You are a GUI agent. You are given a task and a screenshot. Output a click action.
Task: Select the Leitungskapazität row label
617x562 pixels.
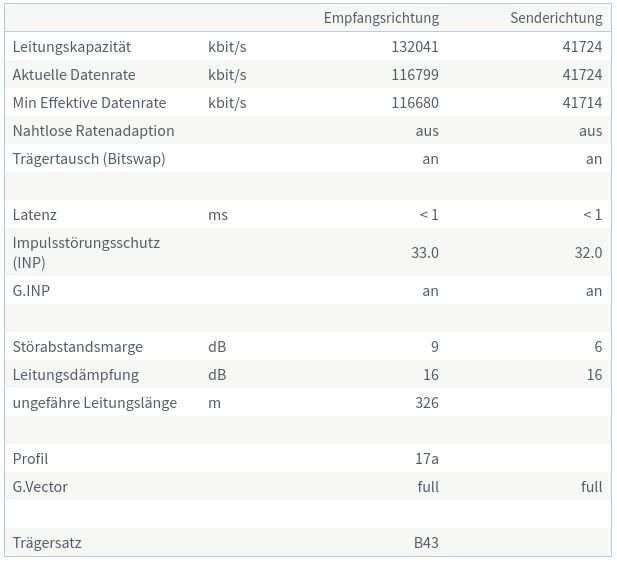(72, 46)
